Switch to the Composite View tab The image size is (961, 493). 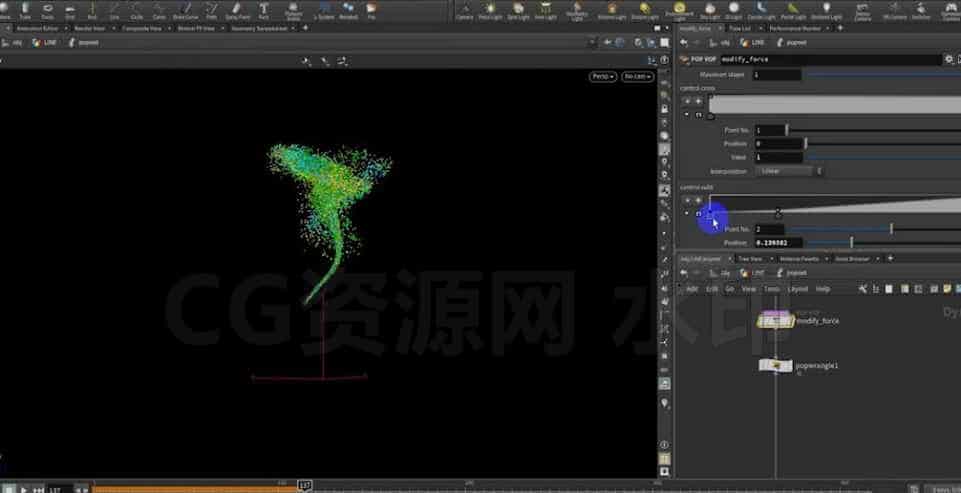(x=142, y=28)
